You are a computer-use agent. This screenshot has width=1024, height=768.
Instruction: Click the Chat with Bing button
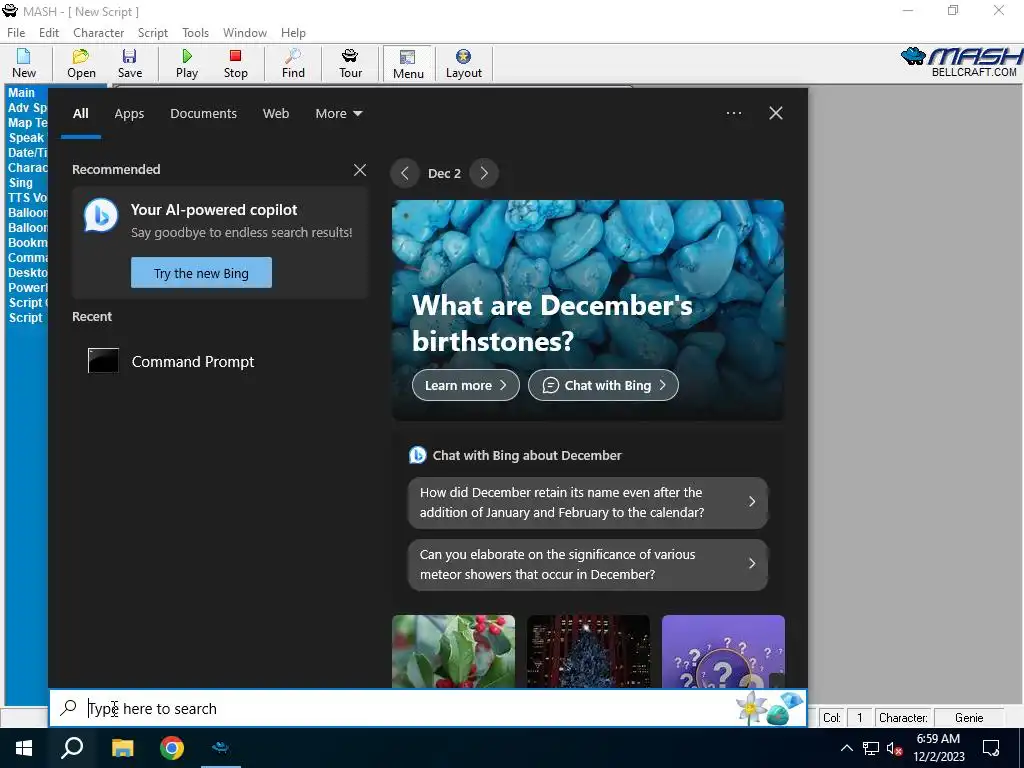(x=603, y=385)
